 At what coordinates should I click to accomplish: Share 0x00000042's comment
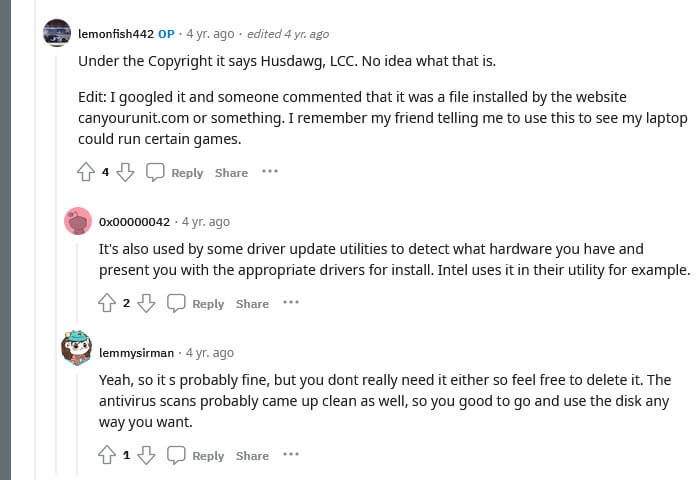[x=252, y=304]
